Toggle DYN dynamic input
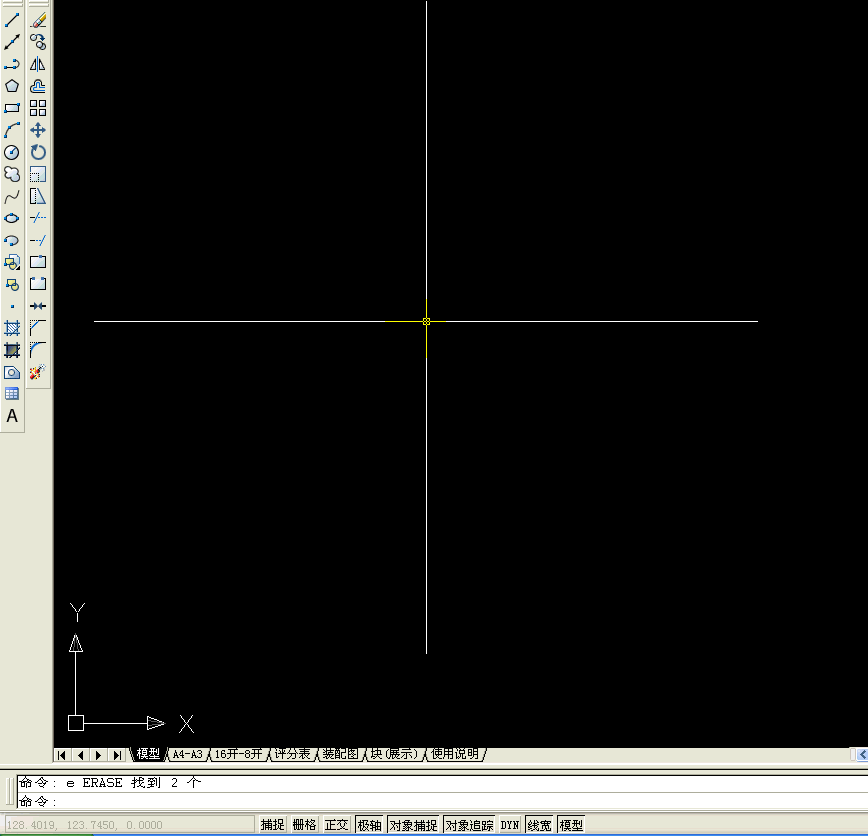 point(510,825)
